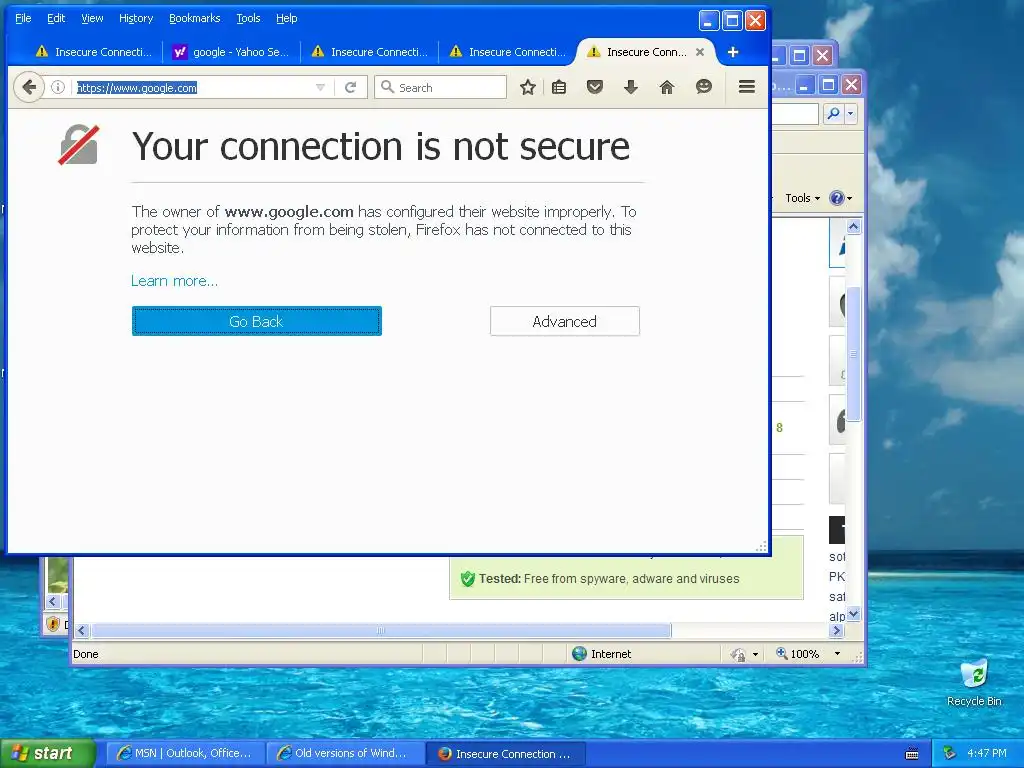
Task: Switch to third tab, Insecure Connection
Action: coord(369,52)
